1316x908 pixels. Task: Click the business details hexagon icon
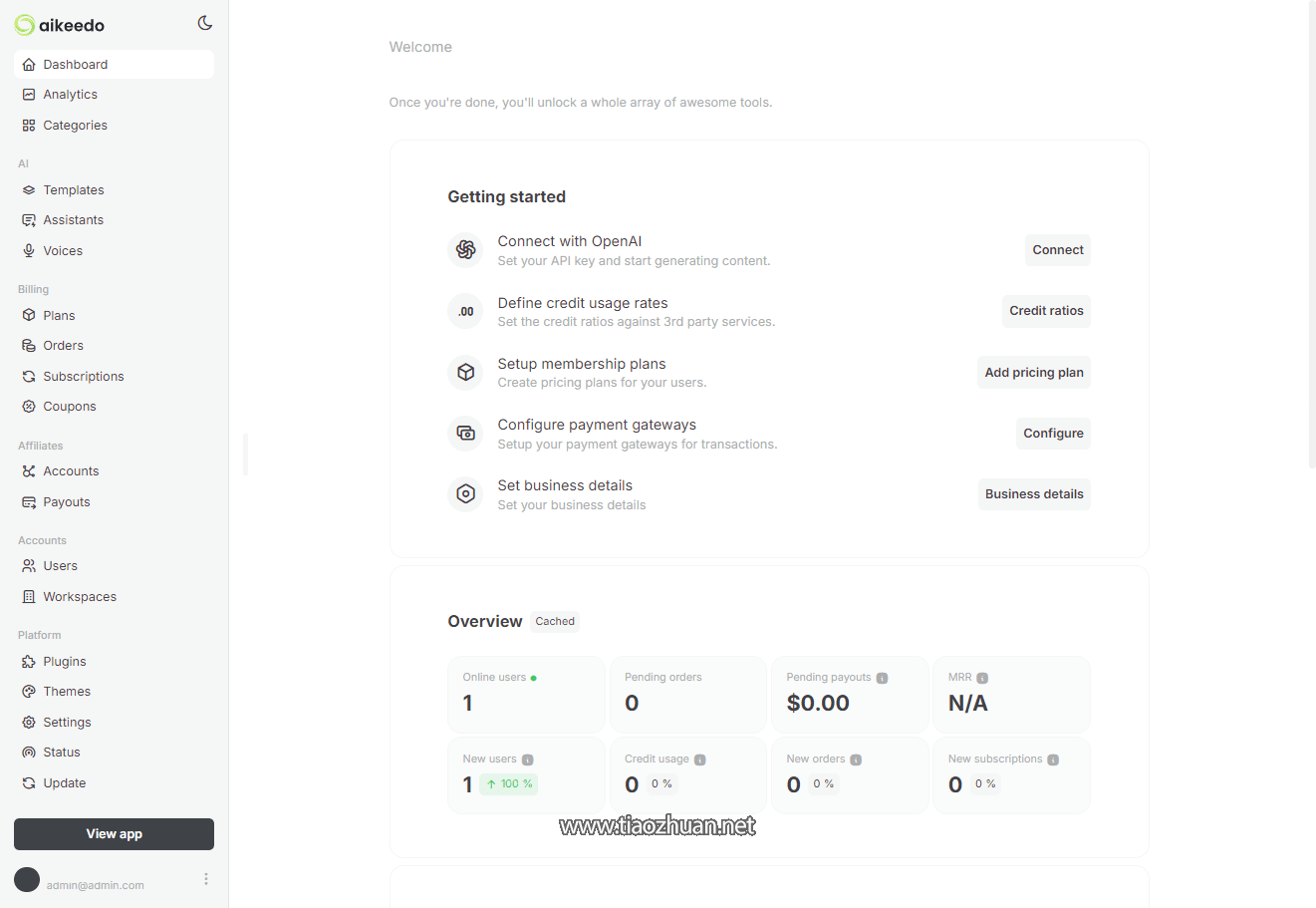465,494
